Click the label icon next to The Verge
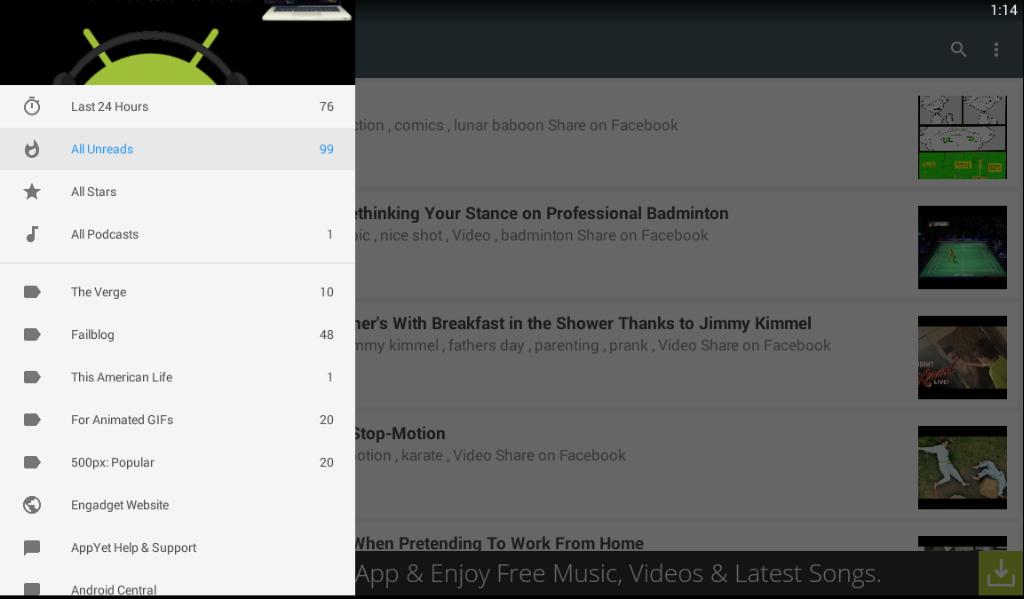The width and height of the screenshot is (1024, 599). 33,292
